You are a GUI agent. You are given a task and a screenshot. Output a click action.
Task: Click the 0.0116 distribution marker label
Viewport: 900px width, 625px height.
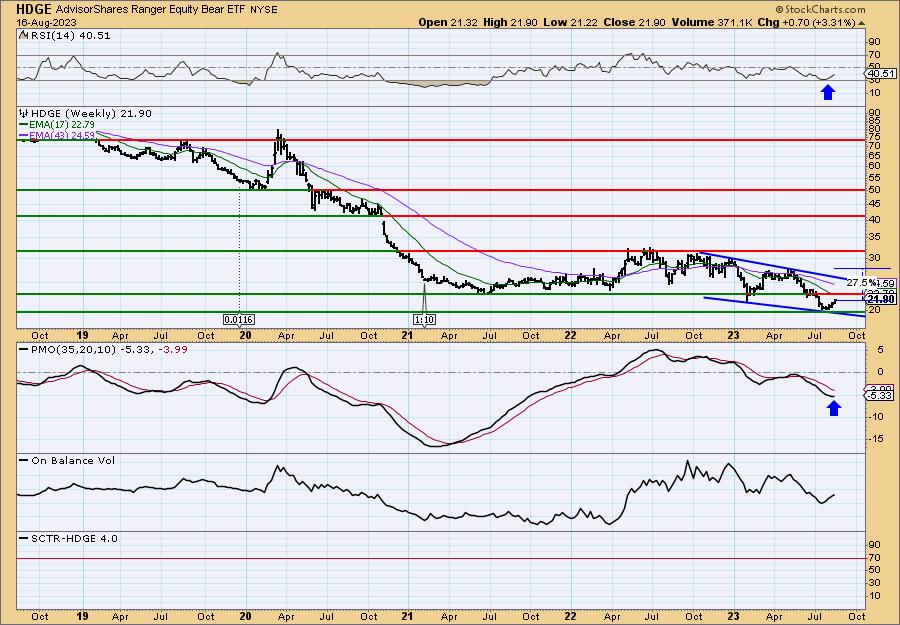239,319
